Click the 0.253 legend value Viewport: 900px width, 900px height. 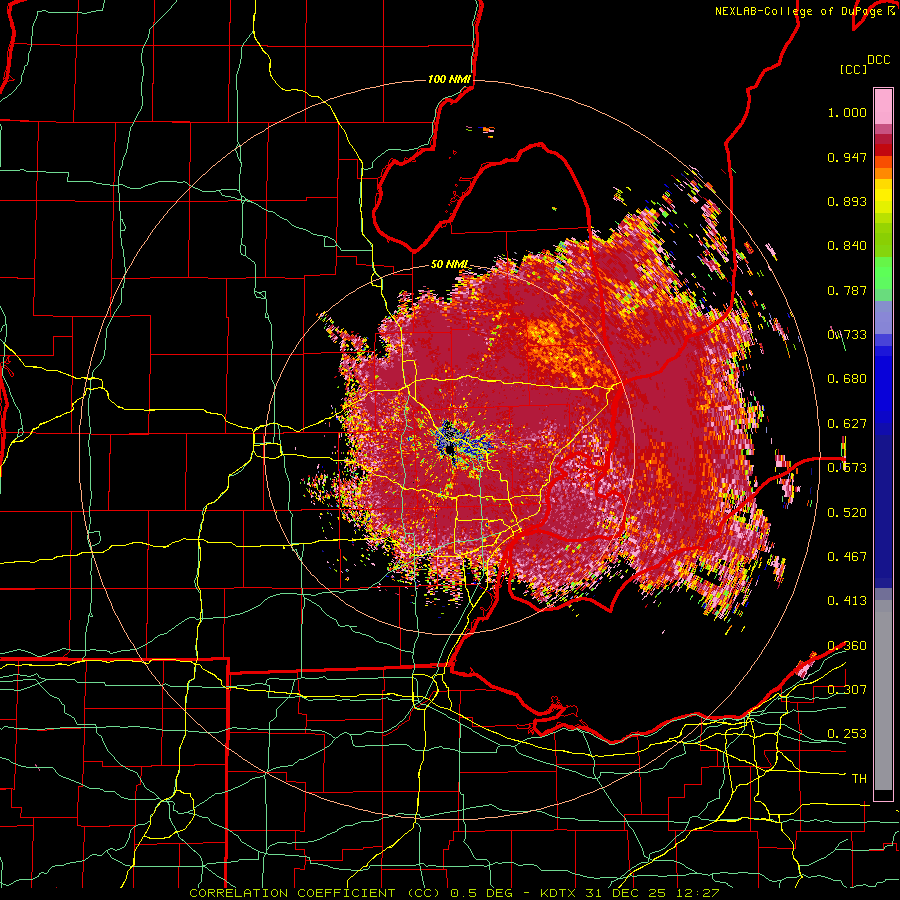[847, 734]
